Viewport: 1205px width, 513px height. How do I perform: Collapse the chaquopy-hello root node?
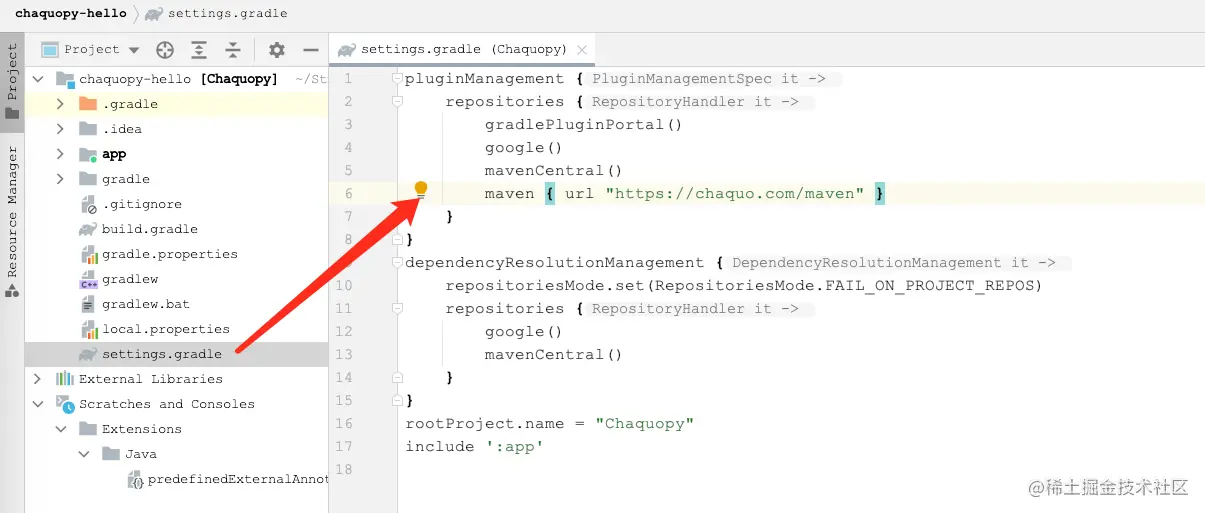[38, 79]
